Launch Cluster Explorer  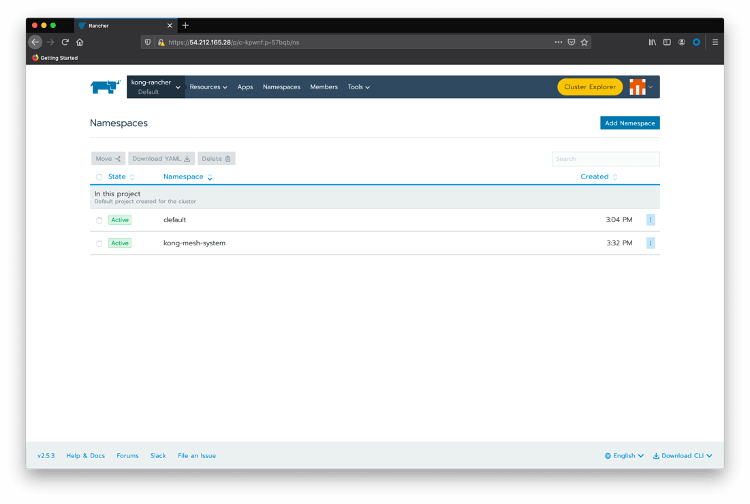click(589, 87)
